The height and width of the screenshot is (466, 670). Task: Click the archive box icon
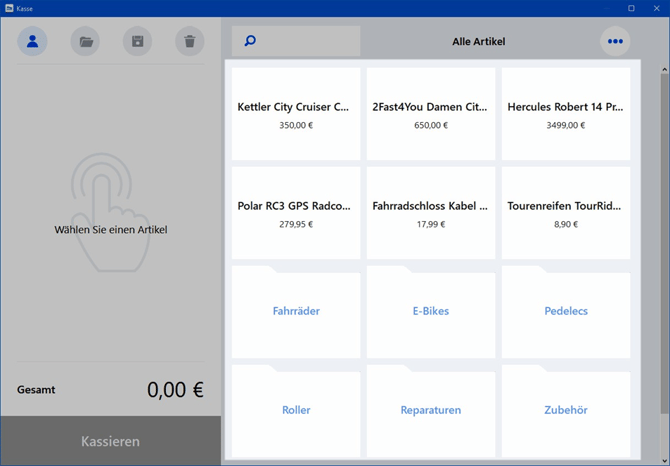point(137,41)
